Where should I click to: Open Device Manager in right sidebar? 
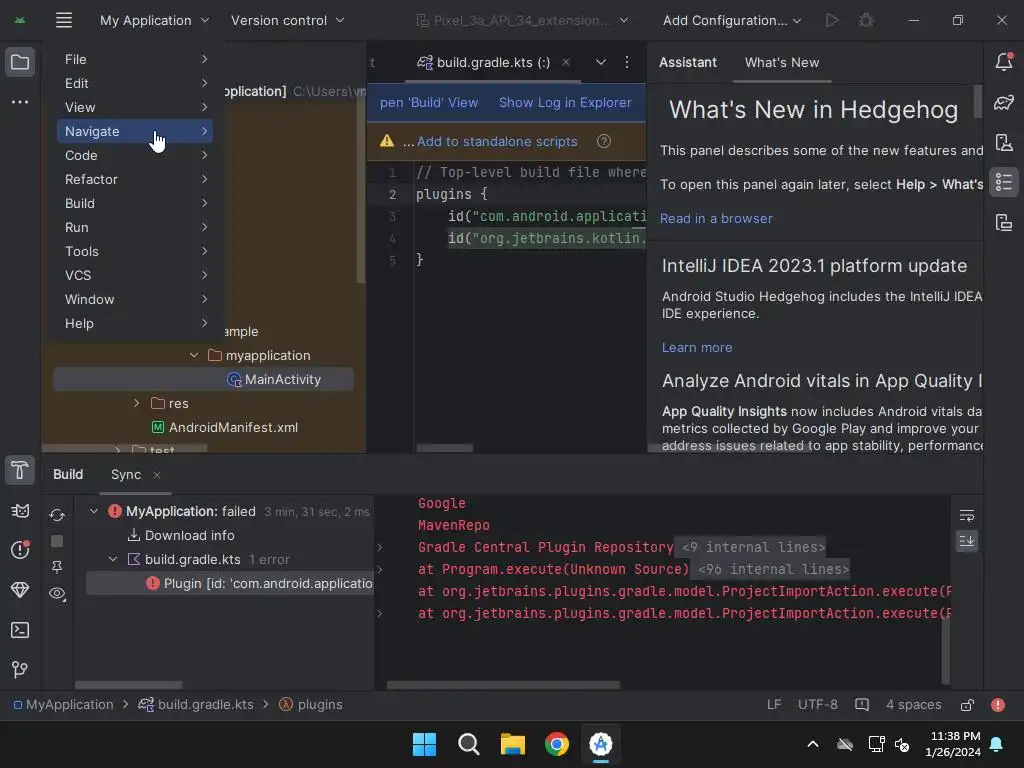pyautogui.click(x=1004, y=142)
